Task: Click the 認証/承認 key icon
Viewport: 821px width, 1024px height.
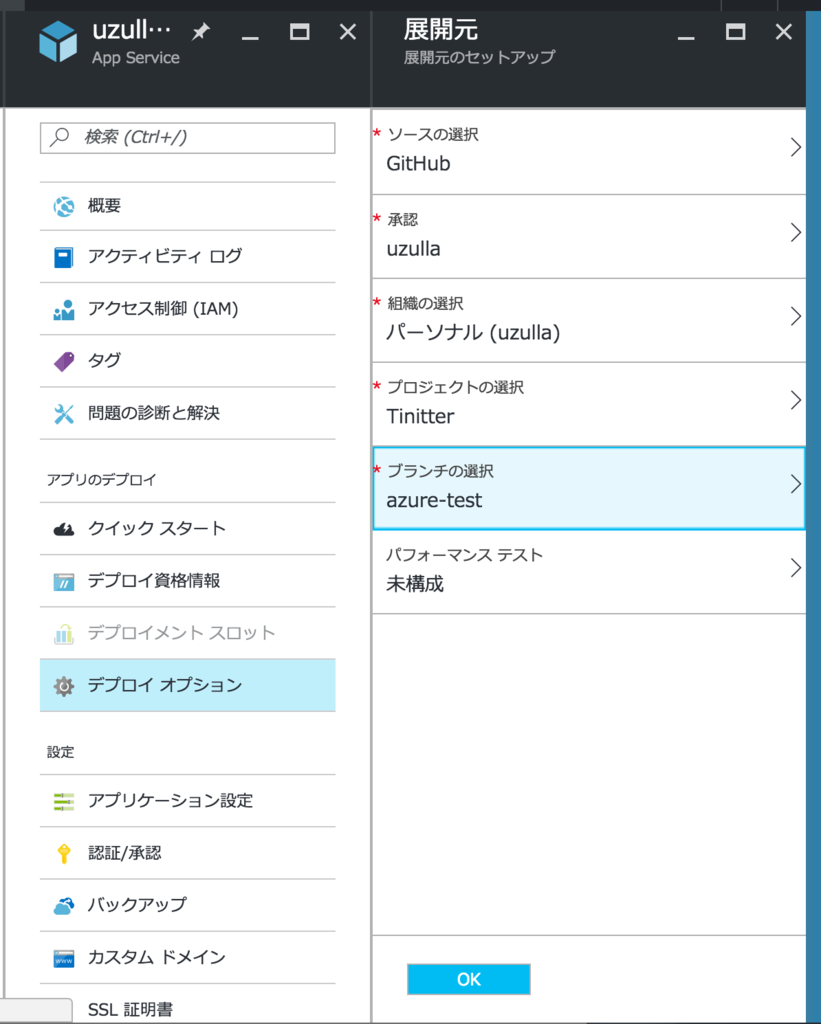Action: pyautogui.click(x=63, y=853)
